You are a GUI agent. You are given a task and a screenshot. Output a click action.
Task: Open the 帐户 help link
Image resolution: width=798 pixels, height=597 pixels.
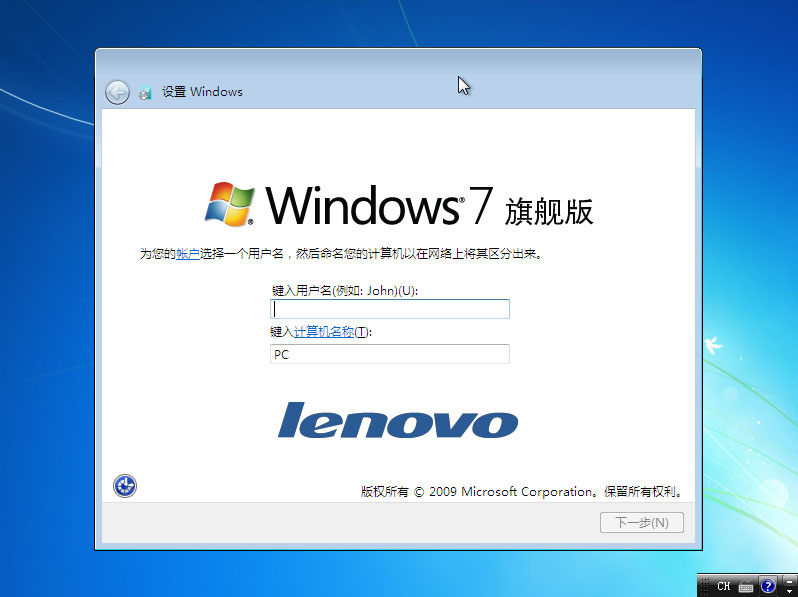[x=187, y=253]
